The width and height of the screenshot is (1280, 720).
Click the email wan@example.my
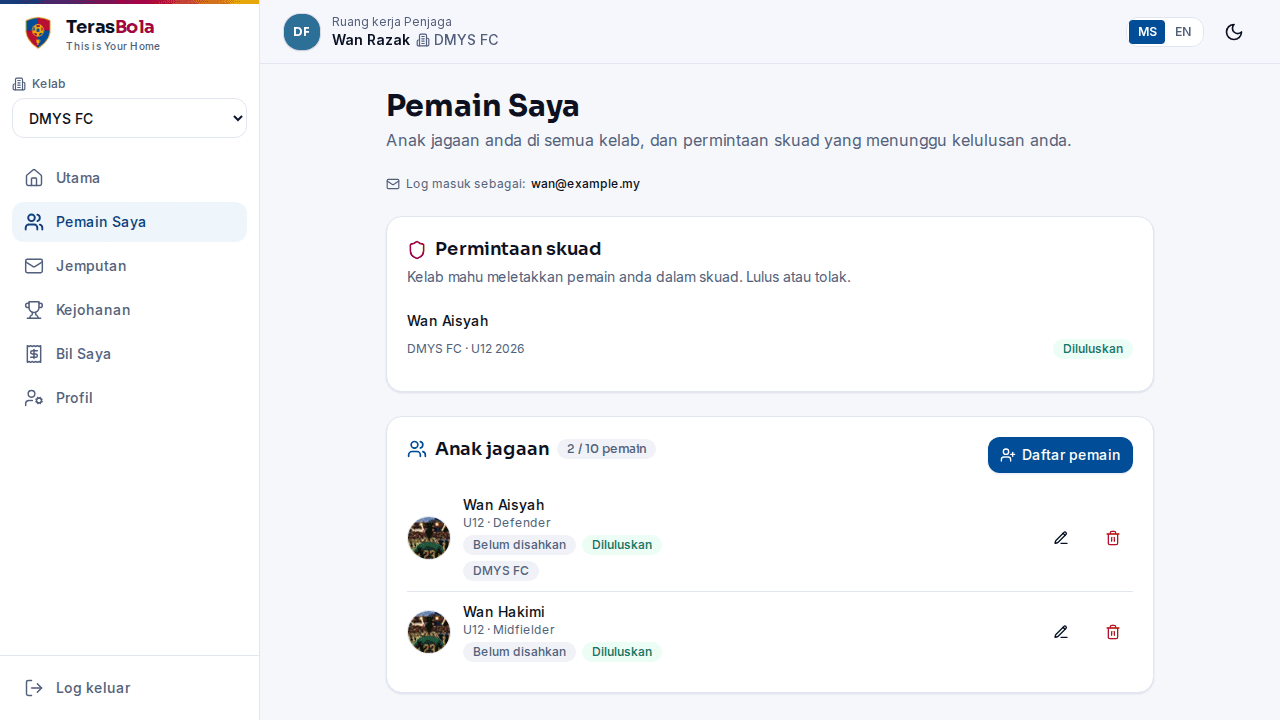585,184
